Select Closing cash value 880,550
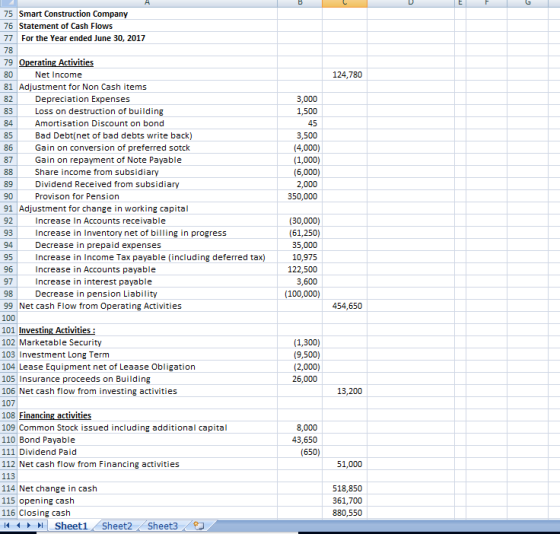560x534 pixels. tap(345, 513)
